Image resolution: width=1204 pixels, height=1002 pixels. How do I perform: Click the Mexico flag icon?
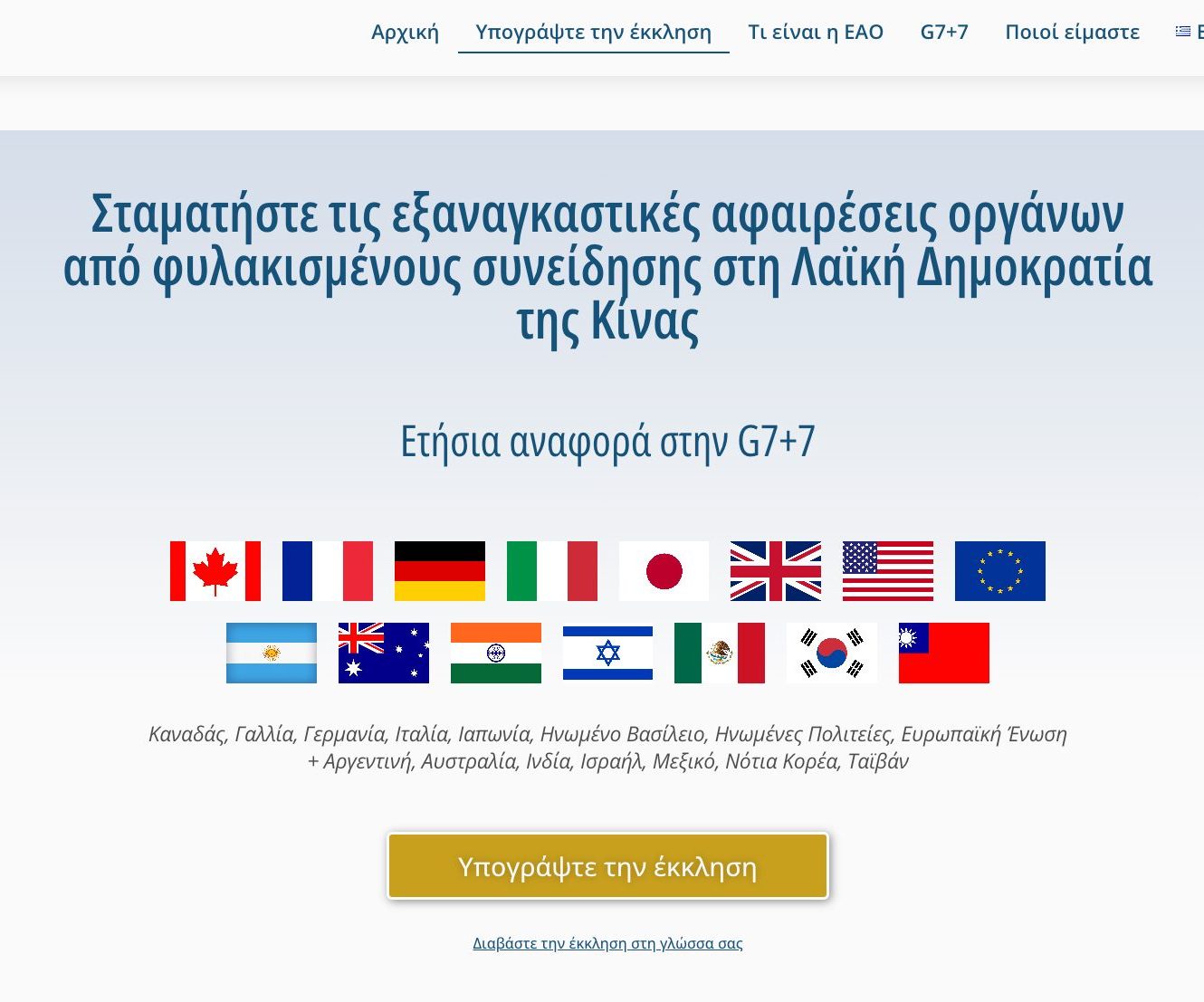coord(720,653)
